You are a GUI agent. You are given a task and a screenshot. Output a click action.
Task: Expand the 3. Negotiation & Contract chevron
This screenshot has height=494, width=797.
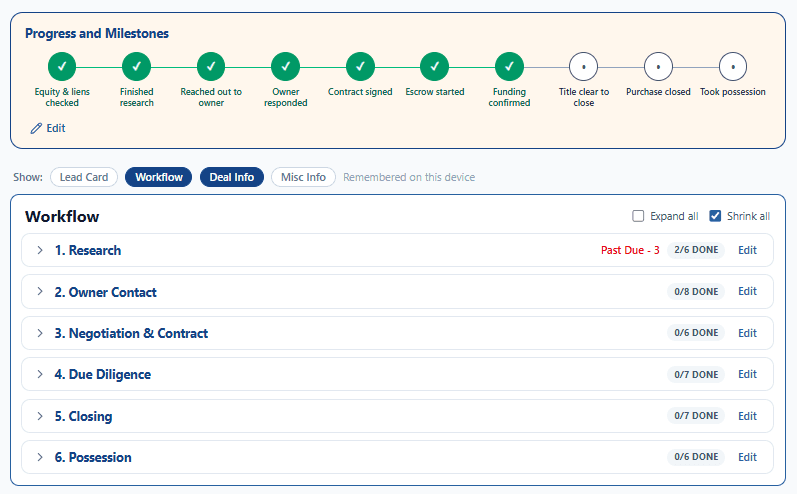(40, 333)
